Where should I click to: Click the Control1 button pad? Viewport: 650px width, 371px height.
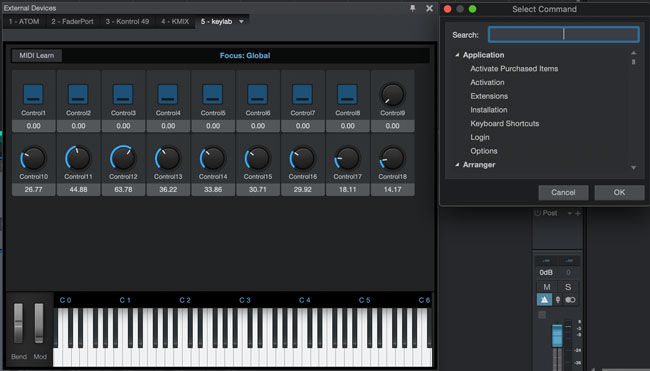click(33, 94)
